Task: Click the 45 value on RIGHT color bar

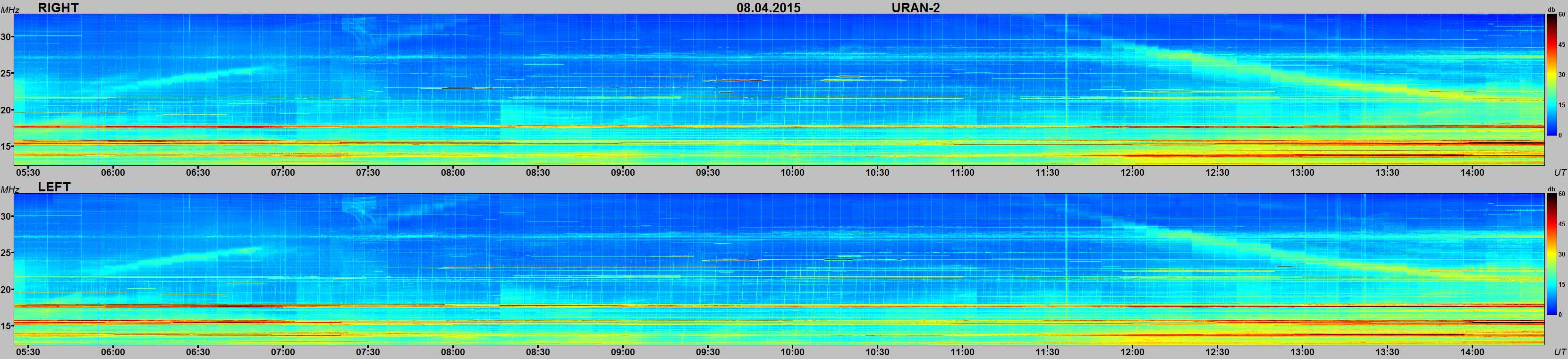Action: click(x=1561, y=45)
